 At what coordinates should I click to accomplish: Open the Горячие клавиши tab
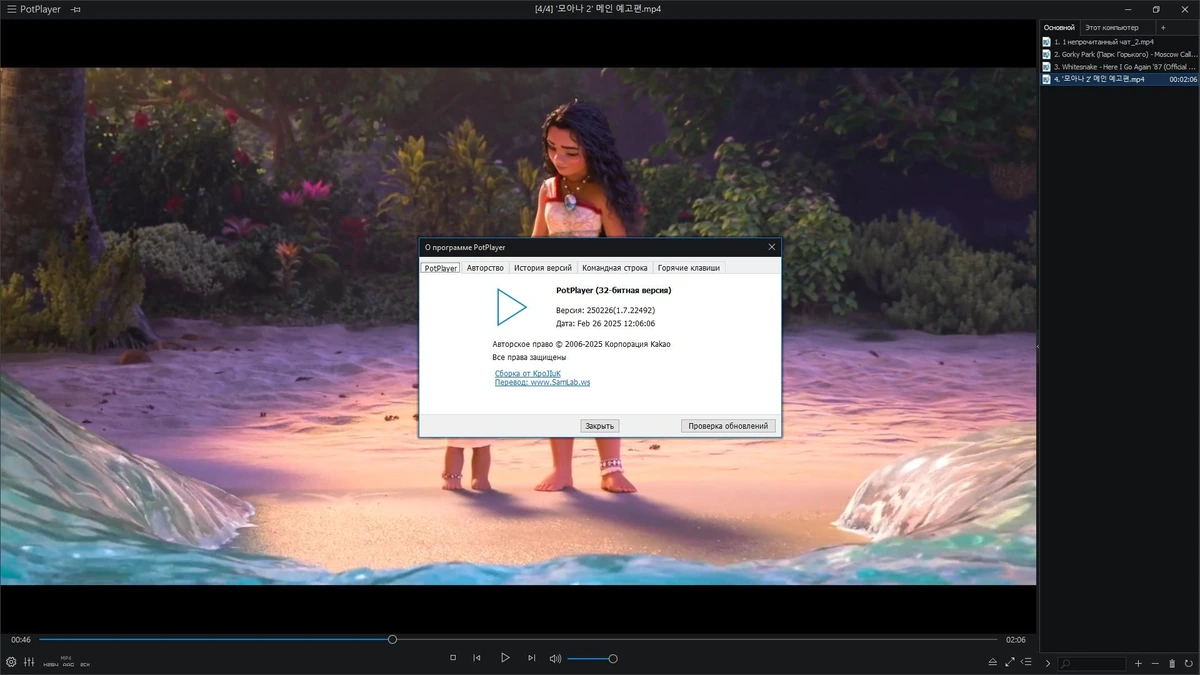tap(689, 268)
